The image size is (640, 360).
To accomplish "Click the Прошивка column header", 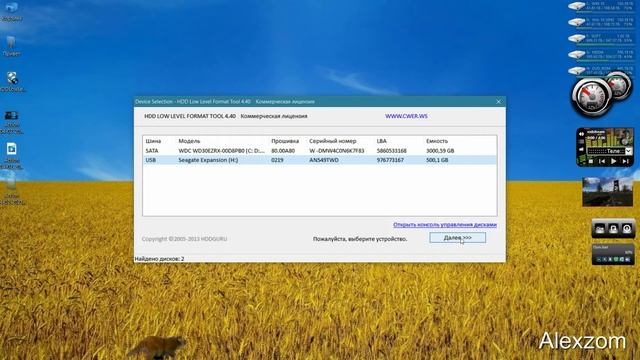I will (x=285, y=141).
